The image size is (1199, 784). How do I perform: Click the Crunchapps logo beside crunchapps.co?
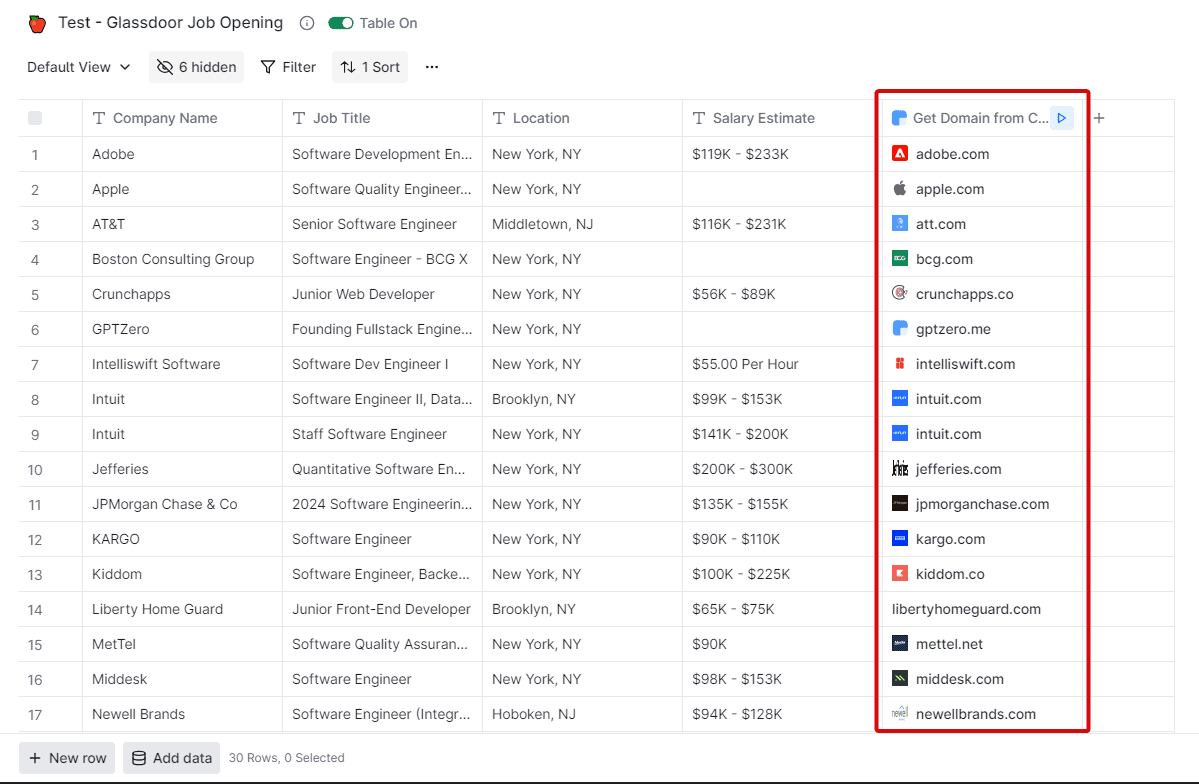(x=900, y=294)
